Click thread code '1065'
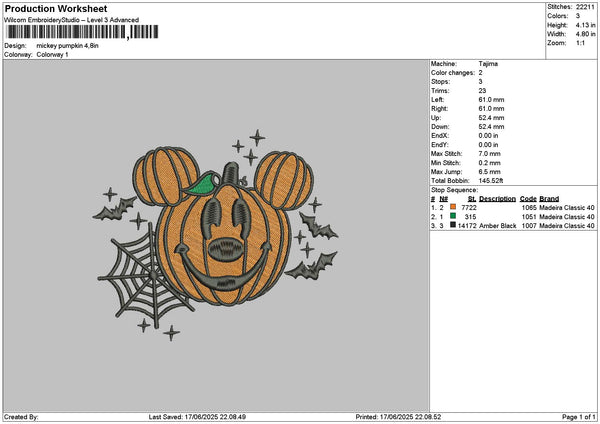This screenshot has height=424, width=600. [529, 207]
